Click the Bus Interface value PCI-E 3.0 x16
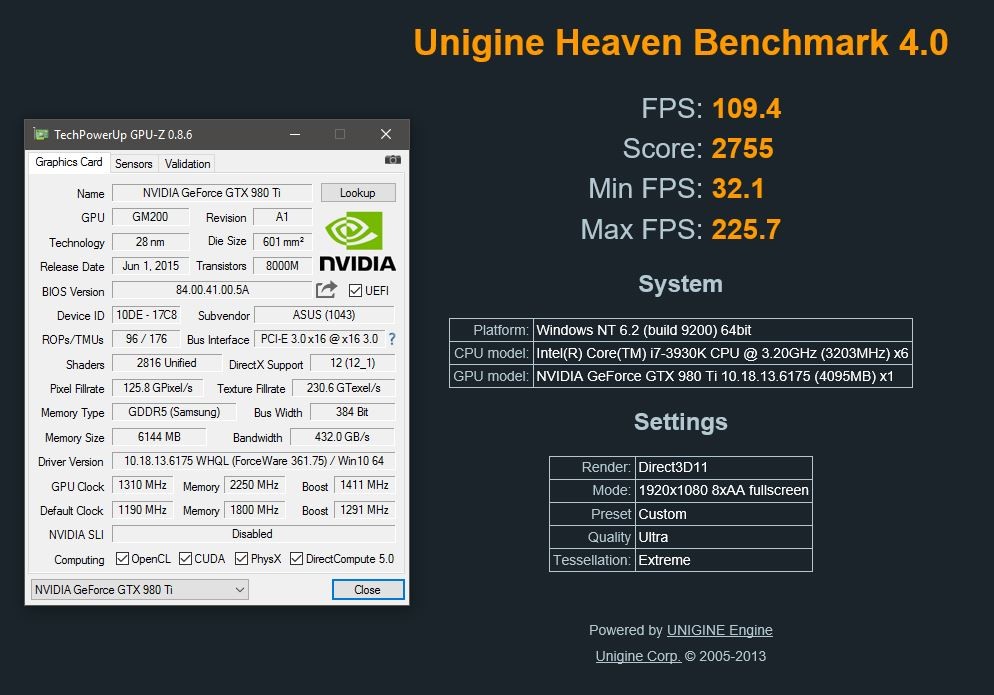The height and width of the screenshot is (695, 994). [x=319, y=339]
